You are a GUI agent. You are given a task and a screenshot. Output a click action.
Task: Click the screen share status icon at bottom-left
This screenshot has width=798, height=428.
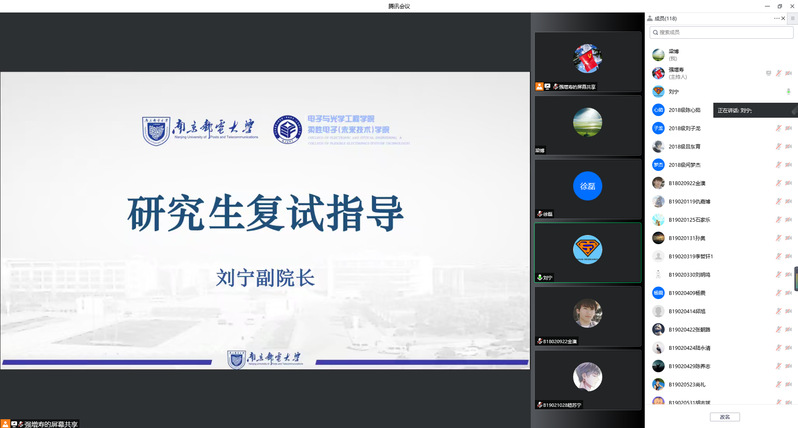[6, 423]
